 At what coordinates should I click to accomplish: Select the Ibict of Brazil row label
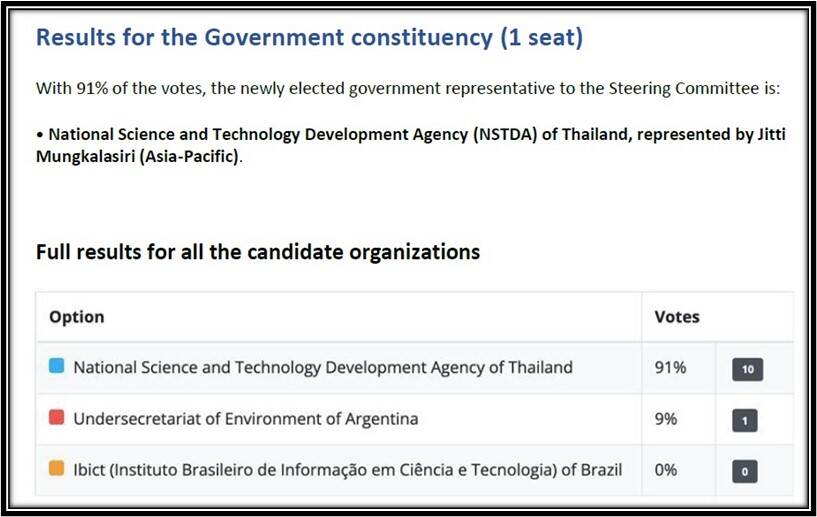347,470
